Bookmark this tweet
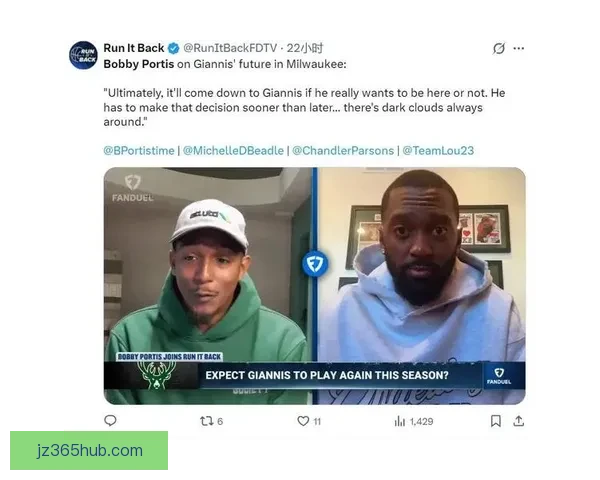600x480 pixels. [496, 421]
